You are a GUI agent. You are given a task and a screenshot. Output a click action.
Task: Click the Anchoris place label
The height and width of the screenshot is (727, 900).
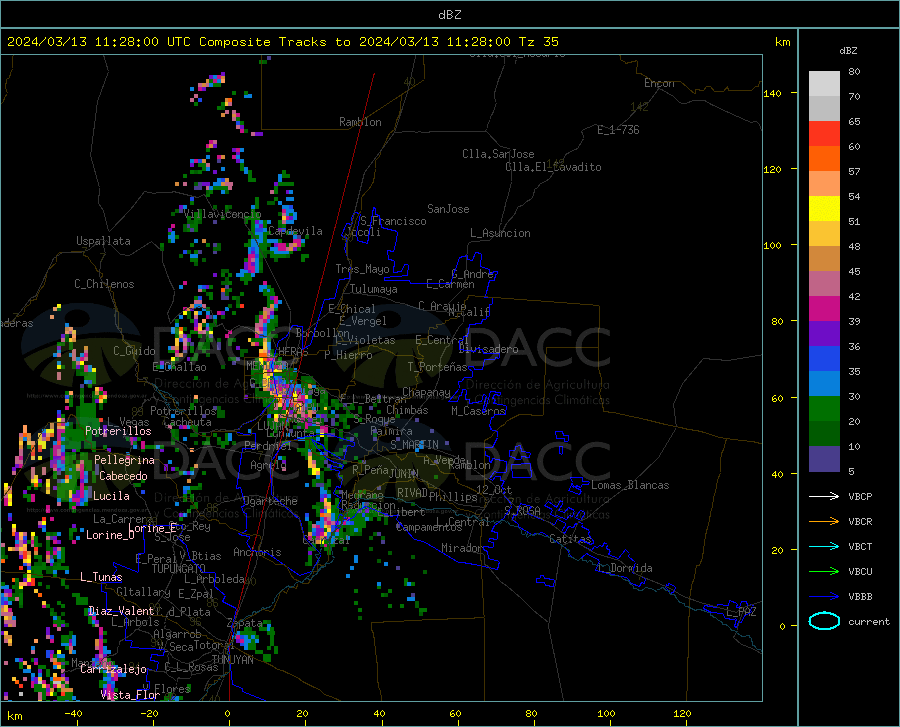pyautogui.click(x=257, y=552)
